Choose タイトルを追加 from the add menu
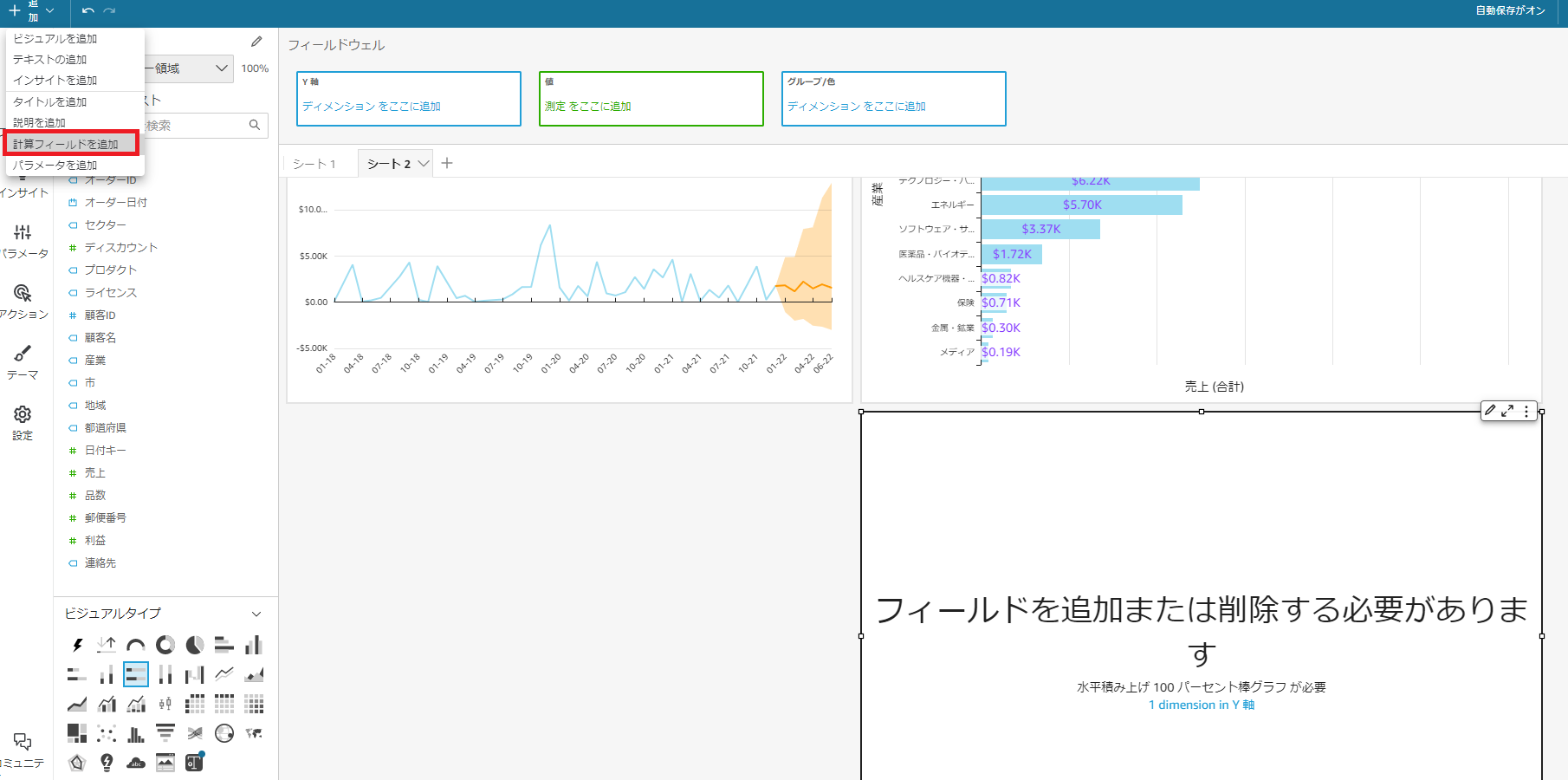Viewport: 1568px width, 780px height. 49,101
